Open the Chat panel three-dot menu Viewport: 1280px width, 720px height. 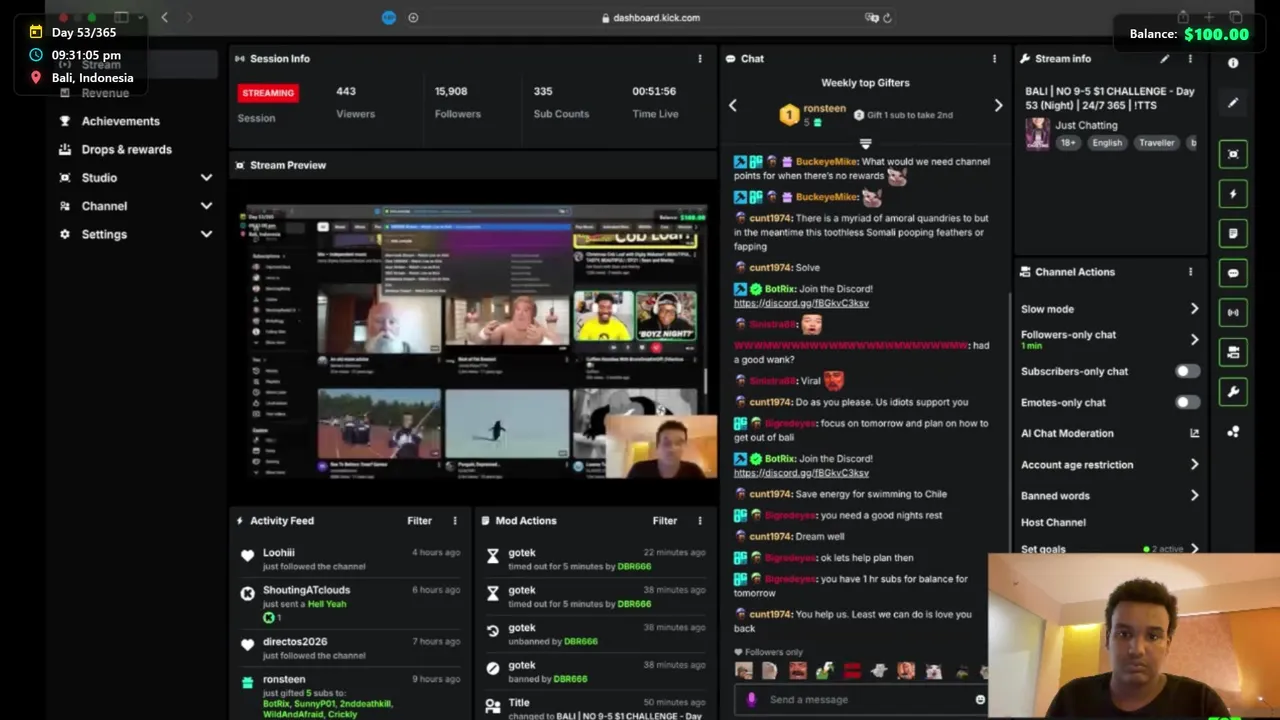pos(994,59)
